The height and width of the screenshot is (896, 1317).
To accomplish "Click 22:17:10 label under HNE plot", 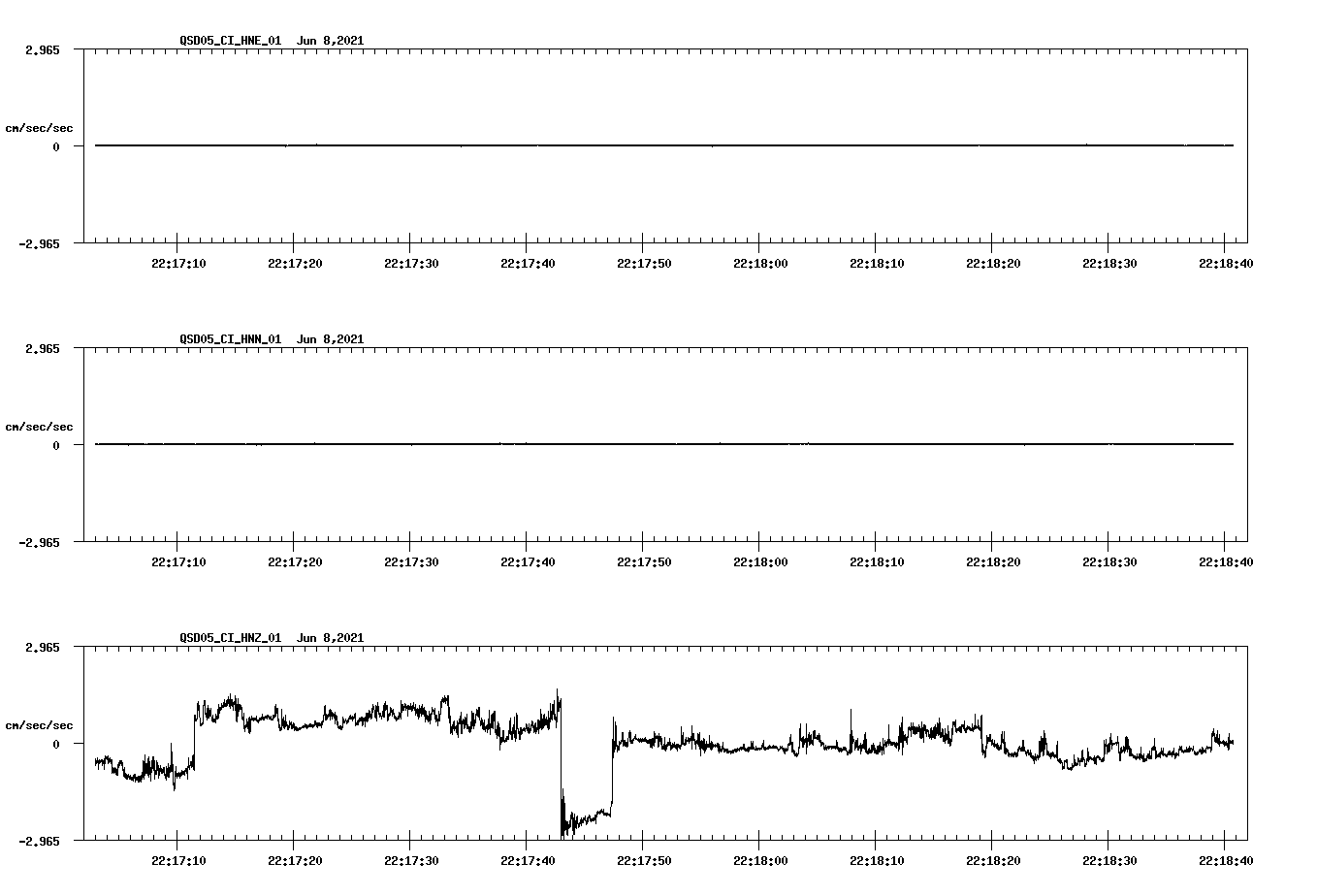I will [178, 264].
